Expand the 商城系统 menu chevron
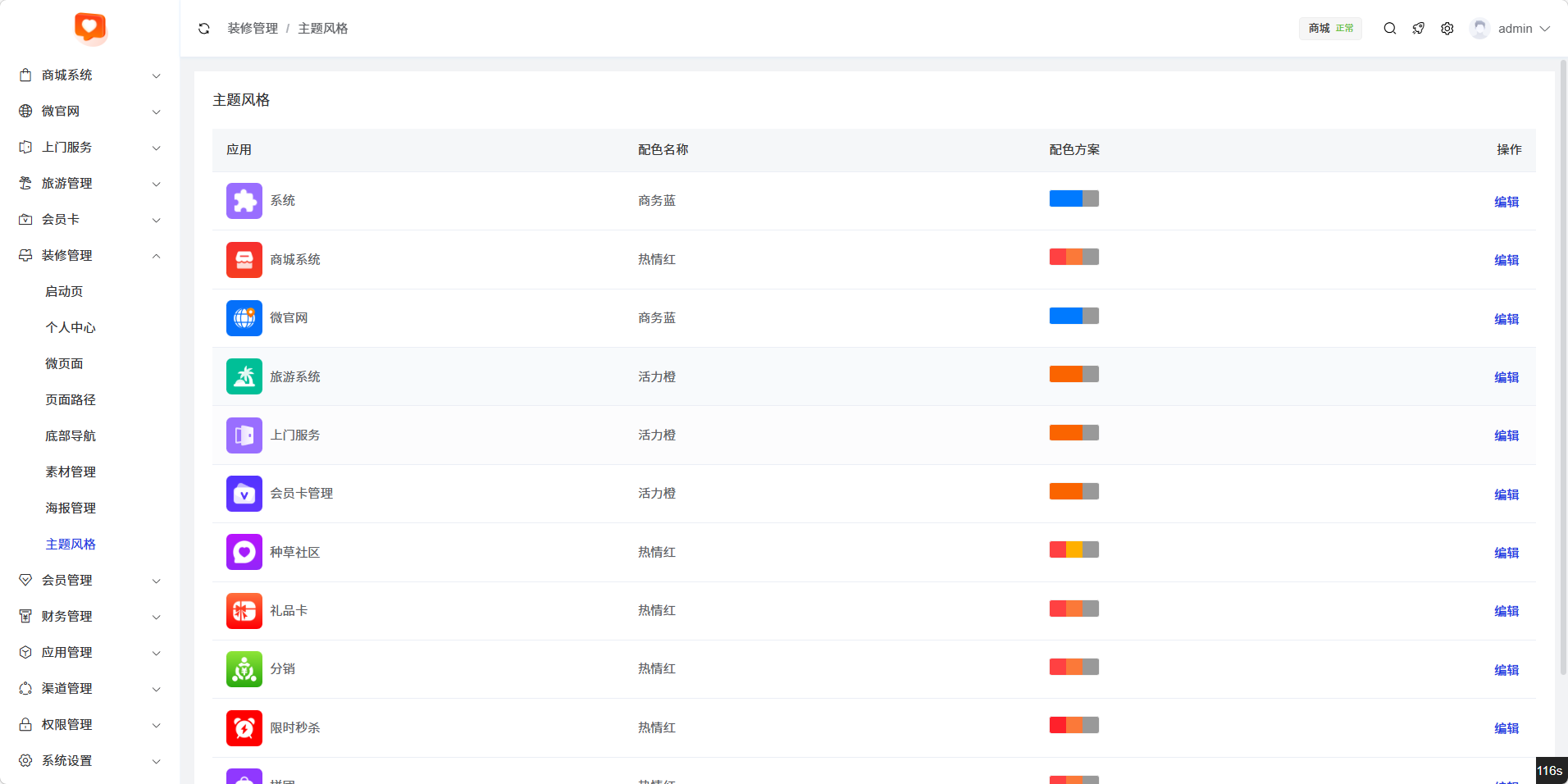 coord(156,75)
